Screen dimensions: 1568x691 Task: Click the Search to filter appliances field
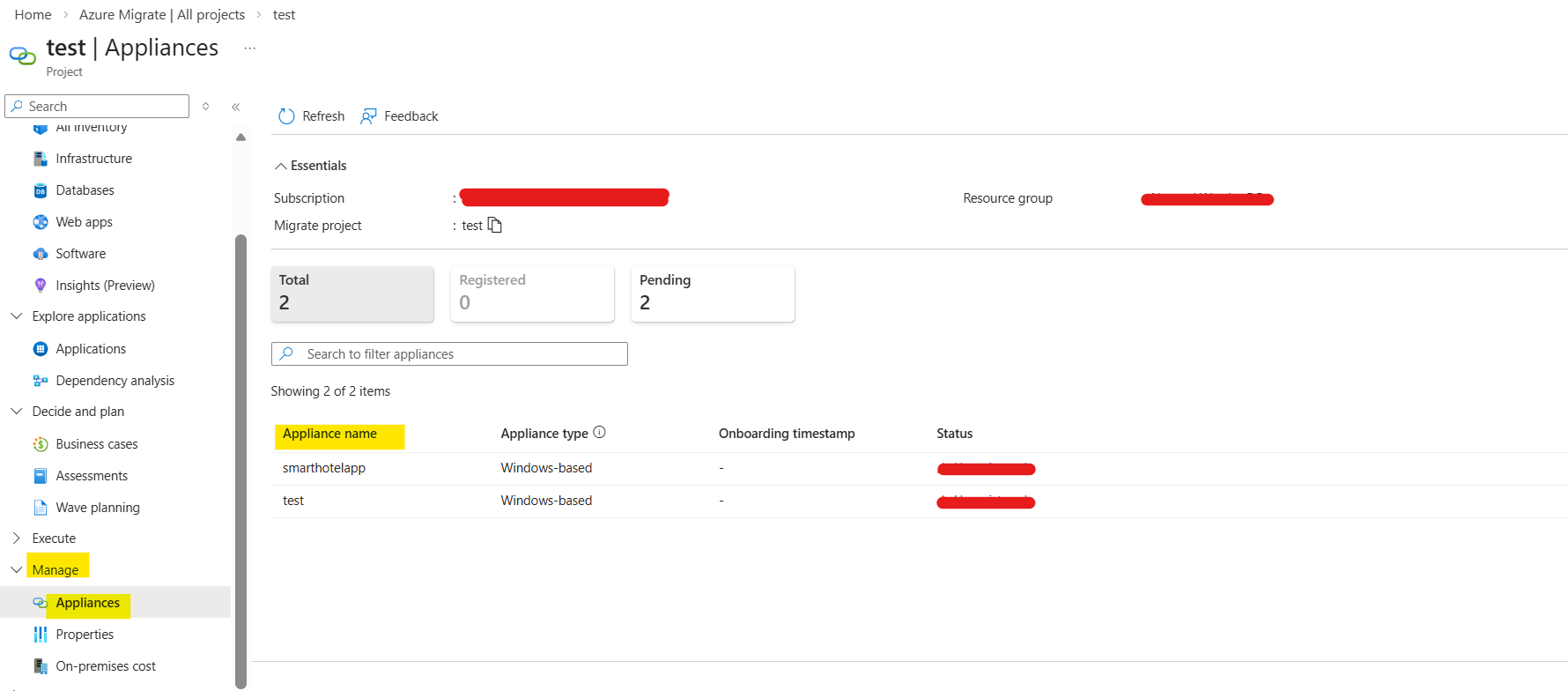(449, 353)
